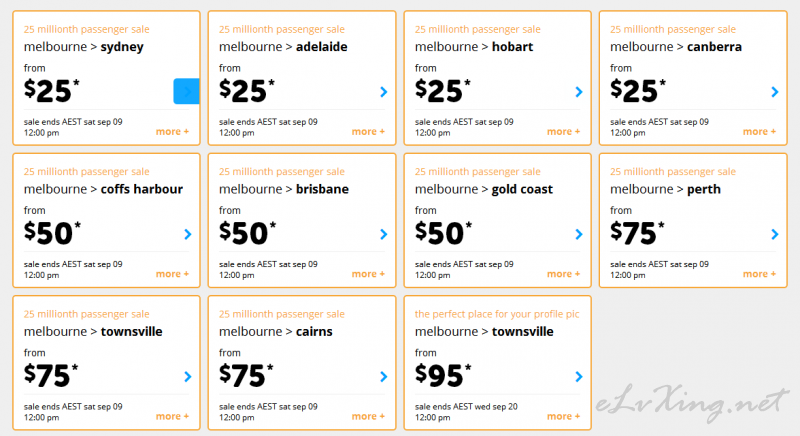Expand 'more +' on the Cairns card
This screenshot has width=800, height=436.
coord(368,416)
